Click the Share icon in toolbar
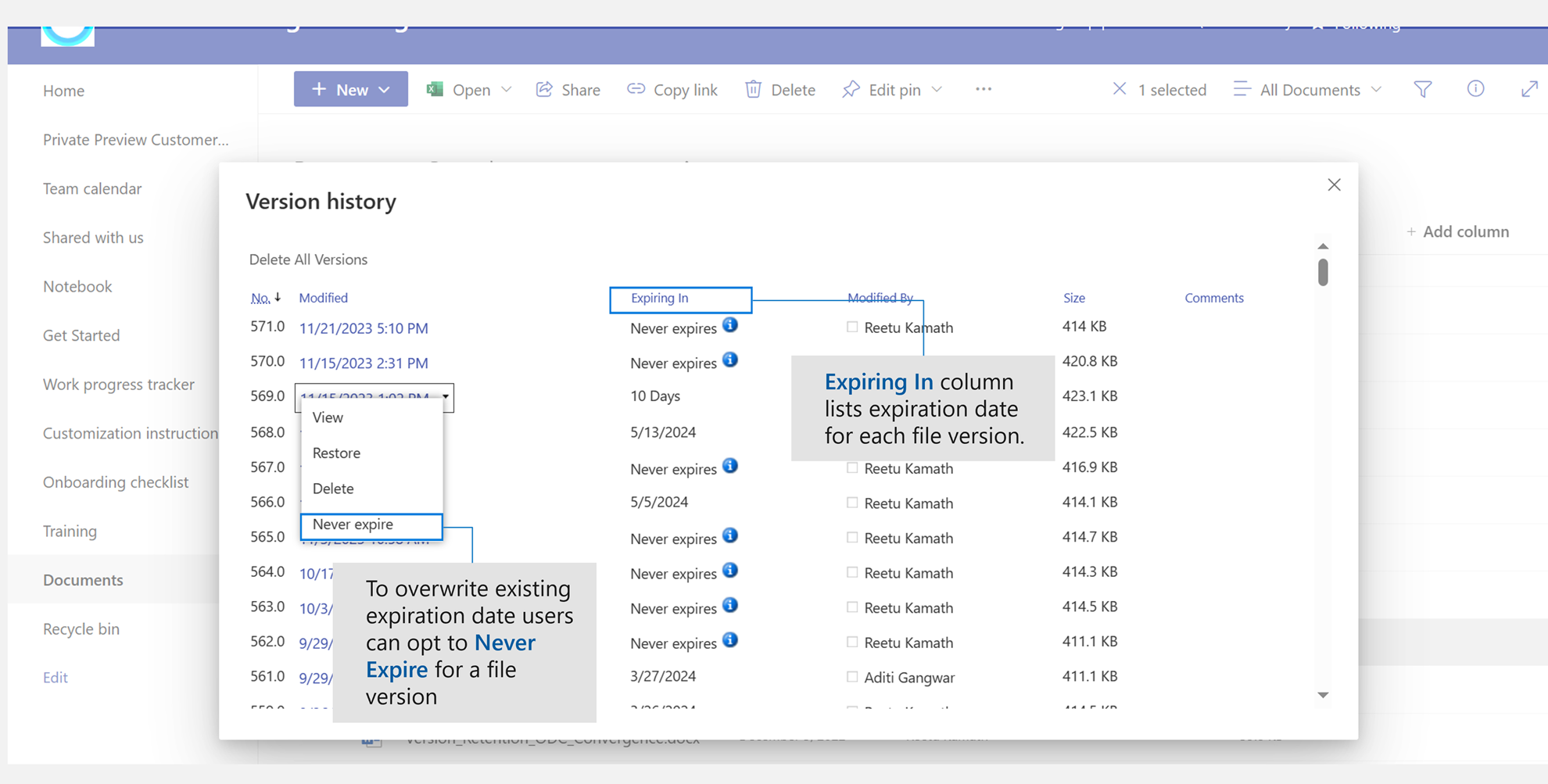Screen dimensions: 1548x784 [x=544, y=89]
